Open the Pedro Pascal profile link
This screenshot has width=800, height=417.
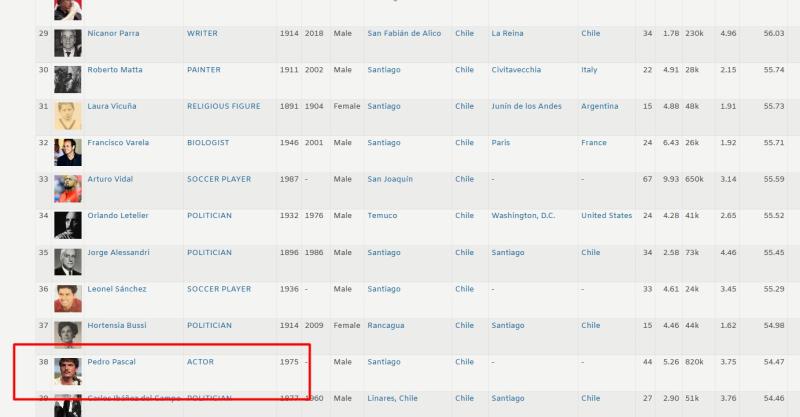(112, 362)
